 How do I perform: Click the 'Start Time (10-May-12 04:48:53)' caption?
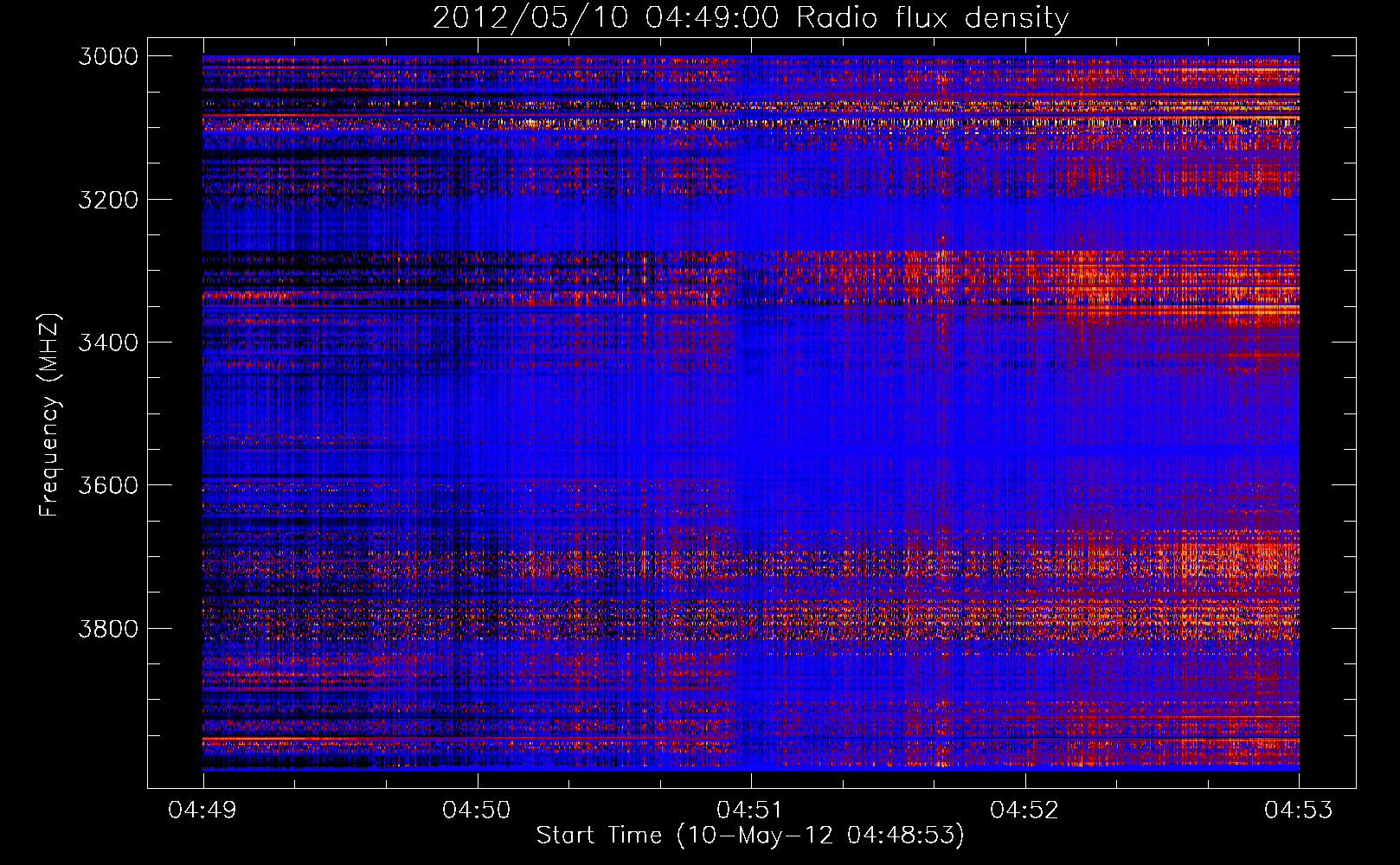[x=750, y=836]
